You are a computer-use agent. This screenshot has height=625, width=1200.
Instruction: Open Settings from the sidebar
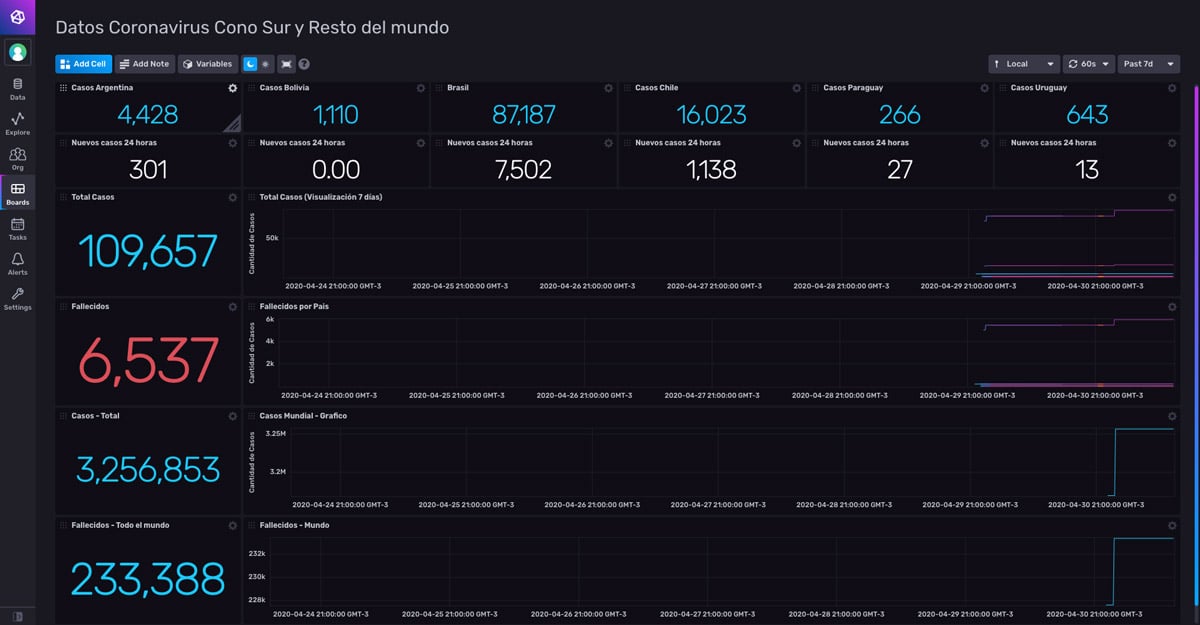coord(17,298)
